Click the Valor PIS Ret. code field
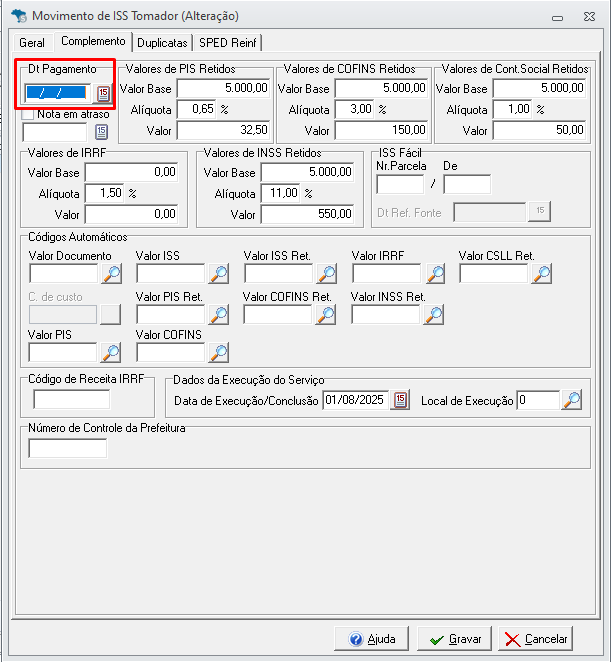 (x=171, y=315)
